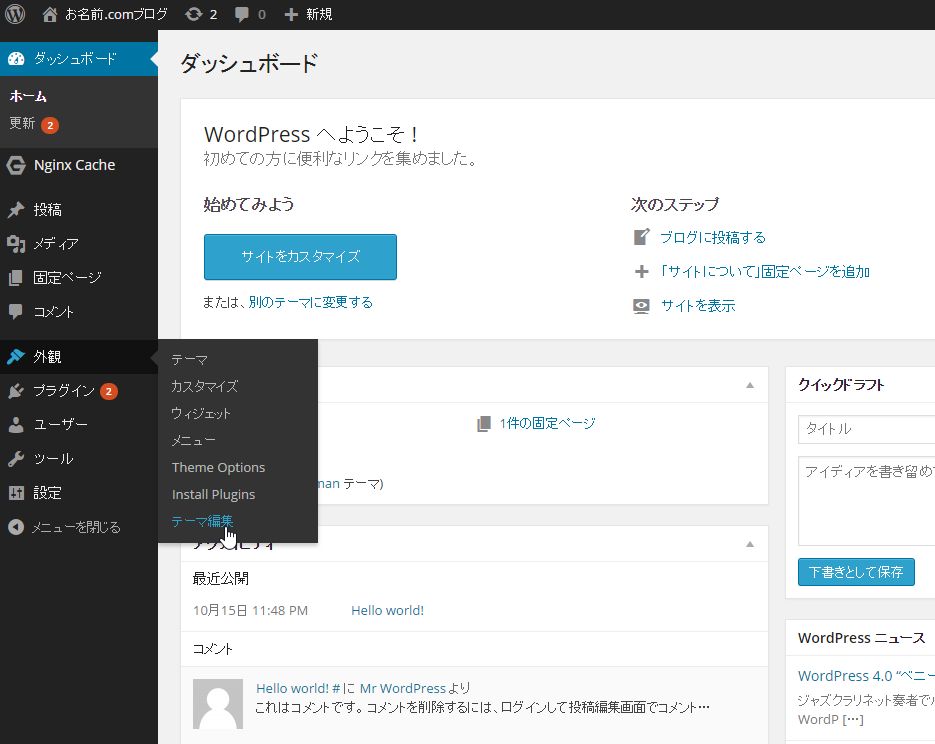Click 新規 in the admin bar
935x744 pixels.
[x=319, y=14]
